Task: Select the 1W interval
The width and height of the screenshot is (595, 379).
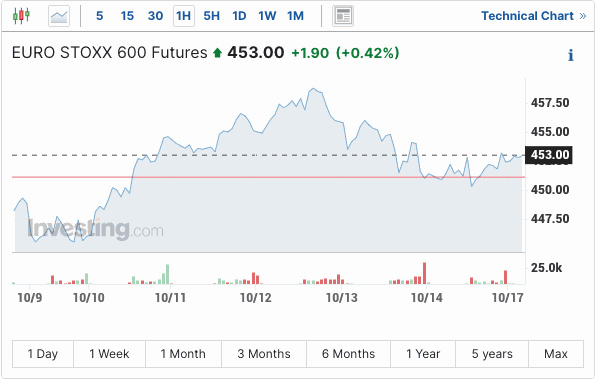Action: [267, 16]
